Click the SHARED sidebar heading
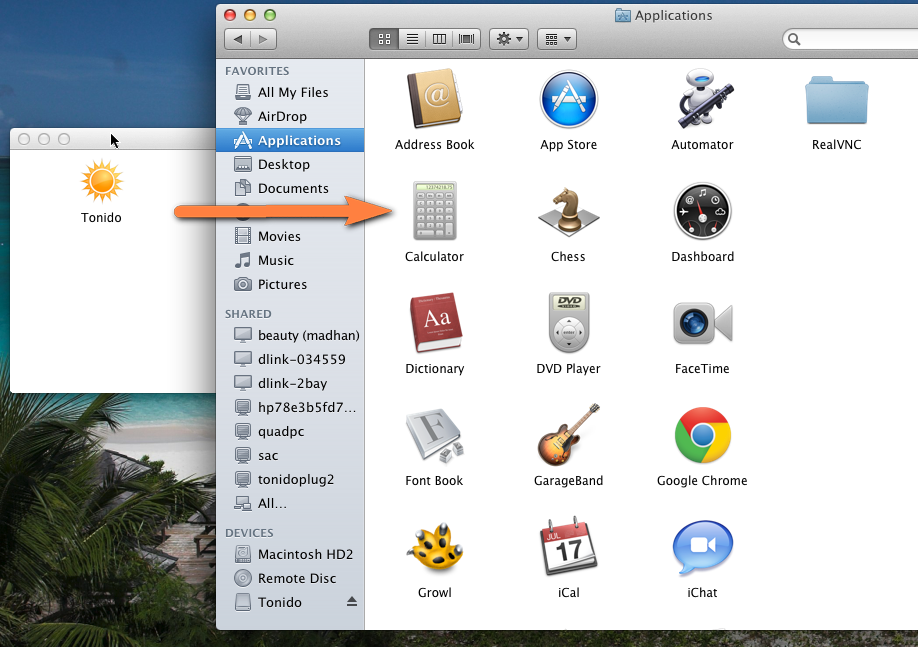Image resolution: width=918 pixels, height=647 pixels. click(x=248, y=314)
